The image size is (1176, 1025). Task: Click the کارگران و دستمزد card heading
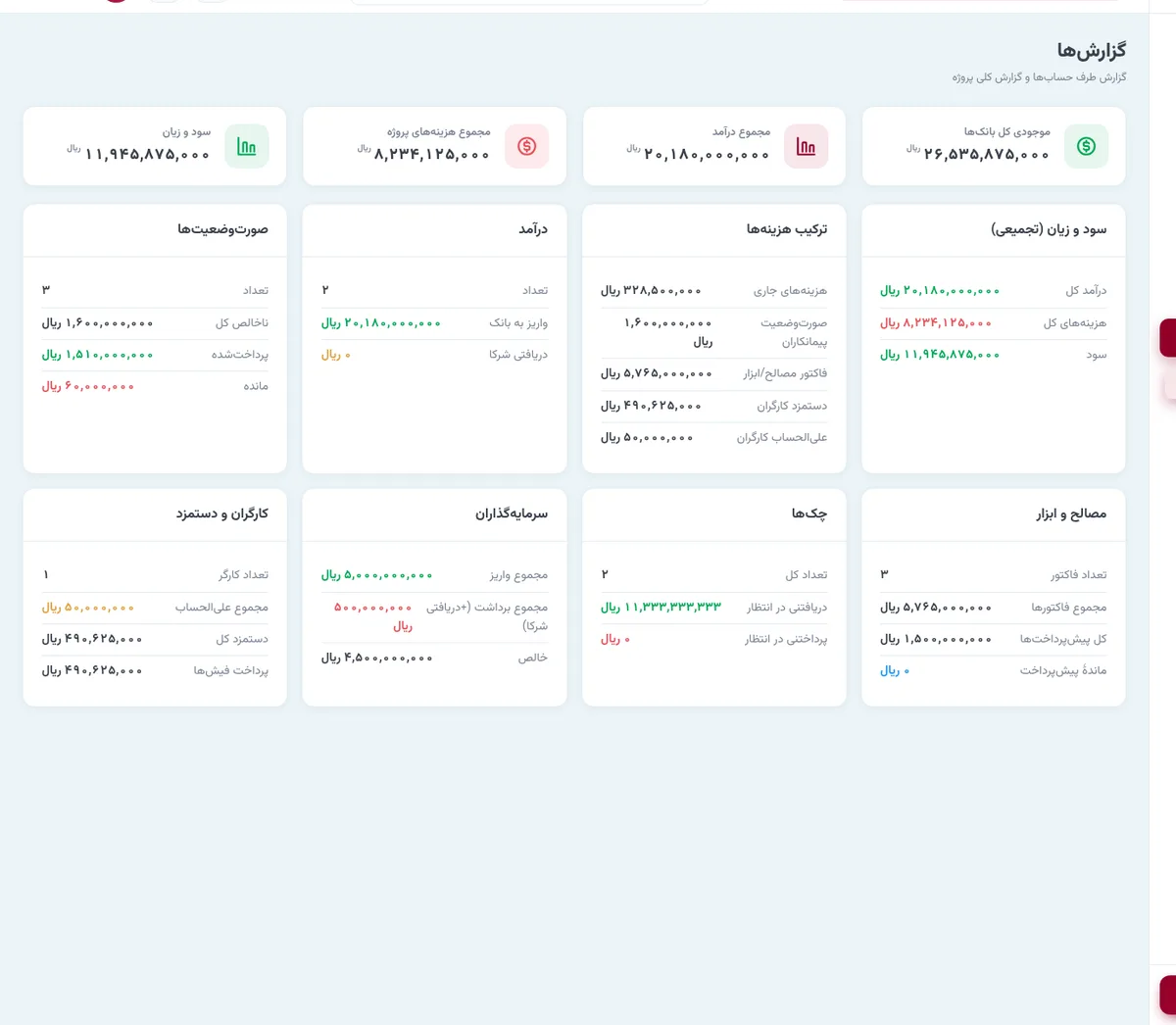coord(222,513)
